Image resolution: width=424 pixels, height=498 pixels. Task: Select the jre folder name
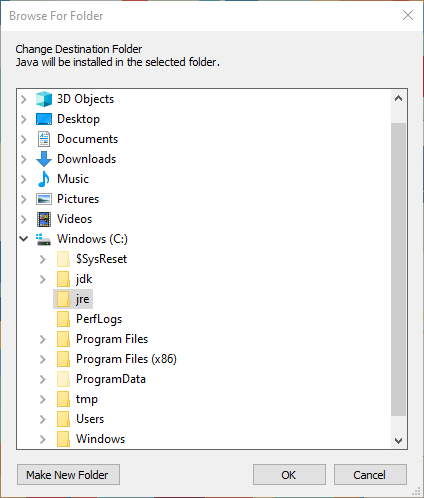coord(83,299)
